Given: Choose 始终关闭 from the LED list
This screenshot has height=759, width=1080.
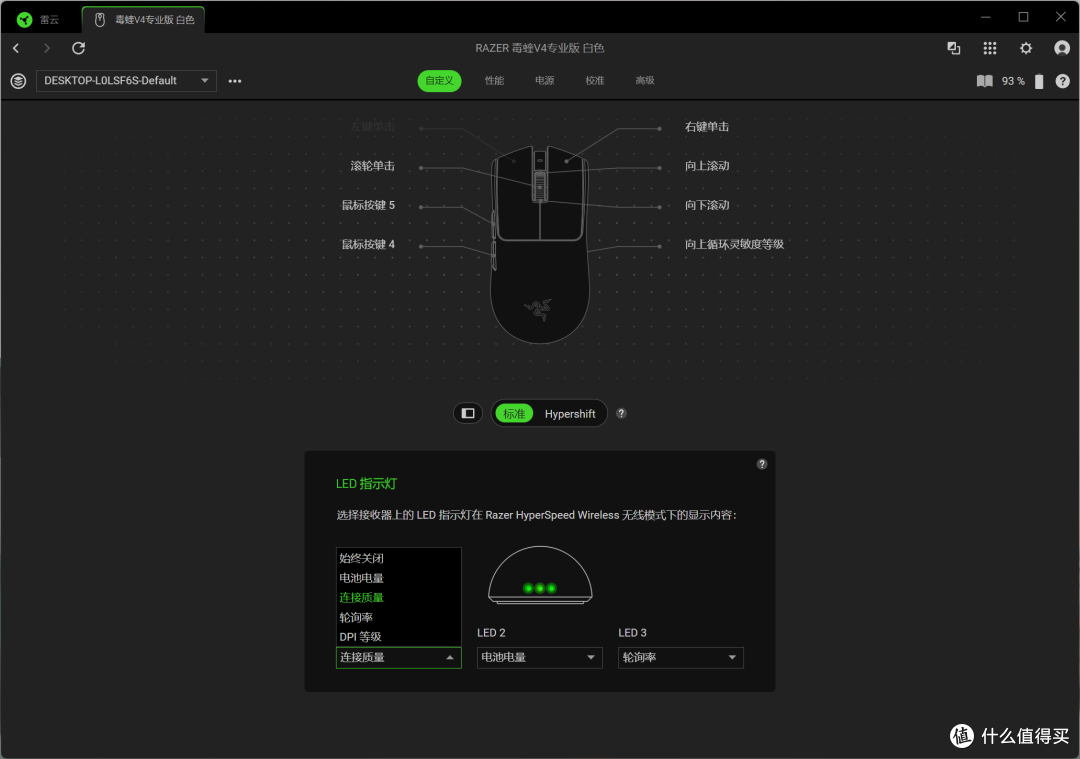Looking at the screenshot, I should click(398, 559).
